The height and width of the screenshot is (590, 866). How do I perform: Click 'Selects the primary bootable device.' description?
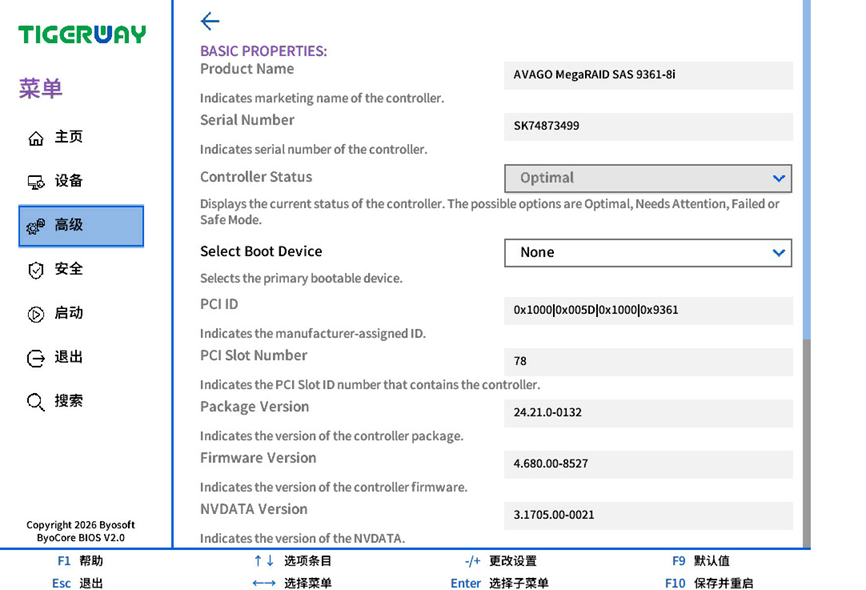[x=301, y=278]
